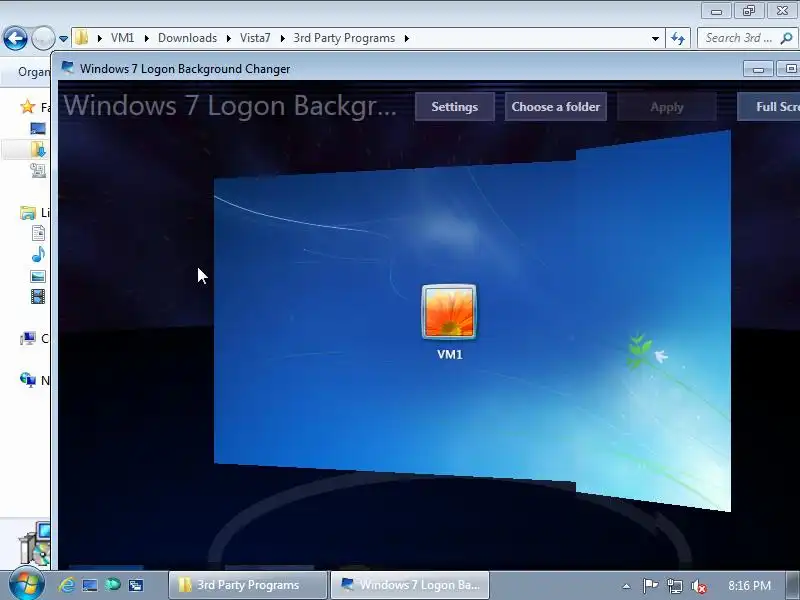Click the Vista7 breadcrumb in the address bar
This screenshot has height=600, width=800.
tap(255, 38)
